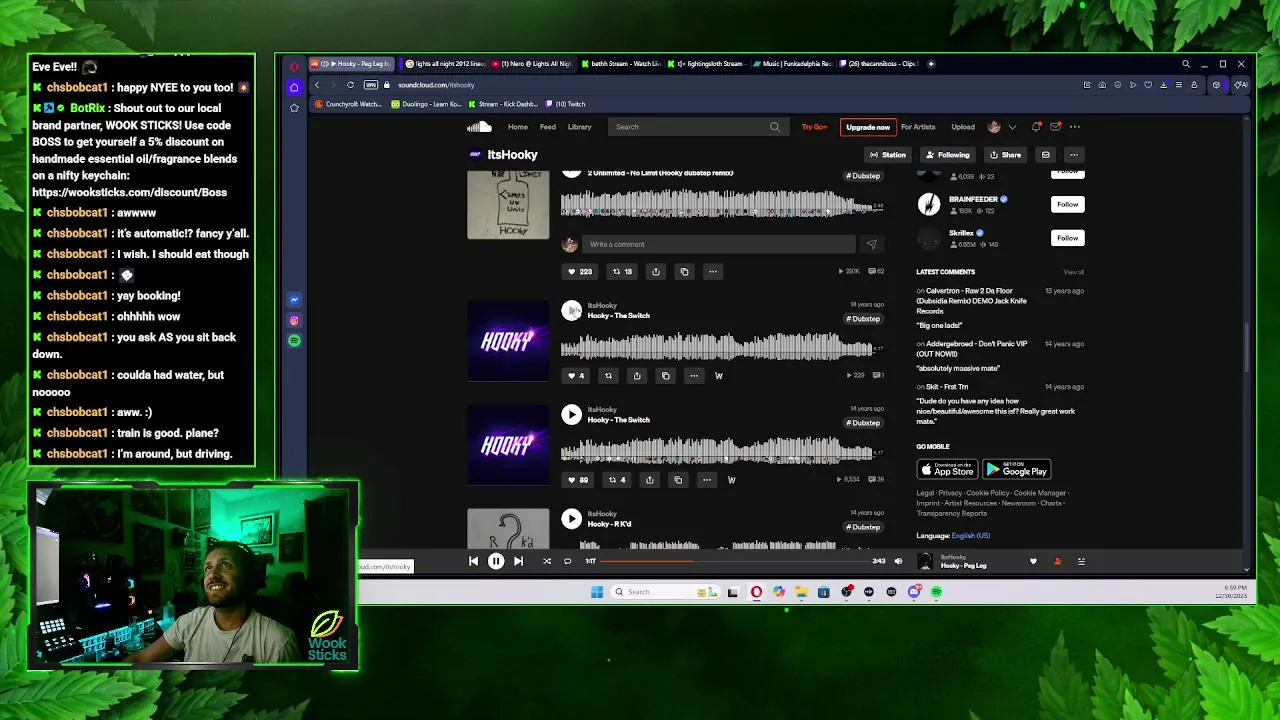Open the header three-dots more menu
1280x720 pixels.
(x=1075, y=127)
